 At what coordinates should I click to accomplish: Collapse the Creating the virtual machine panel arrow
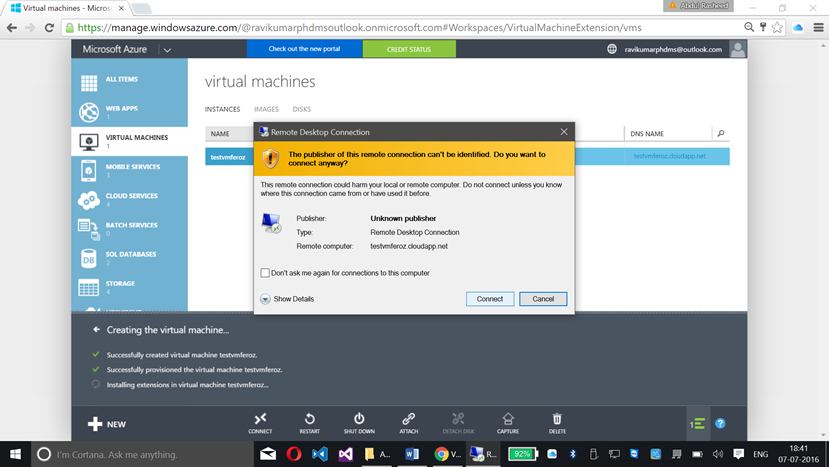tap(96, 329)
